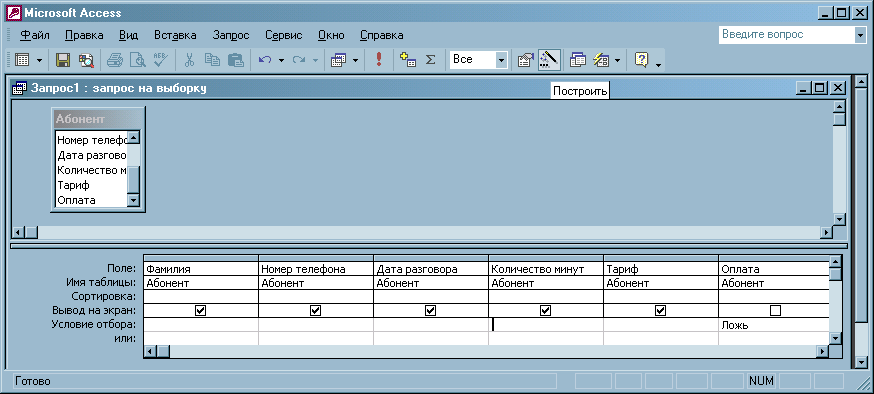Screen dimensions: 874x394
Task: Select 'Дата разгово' in Абонент field list
Action: point(92,155)
